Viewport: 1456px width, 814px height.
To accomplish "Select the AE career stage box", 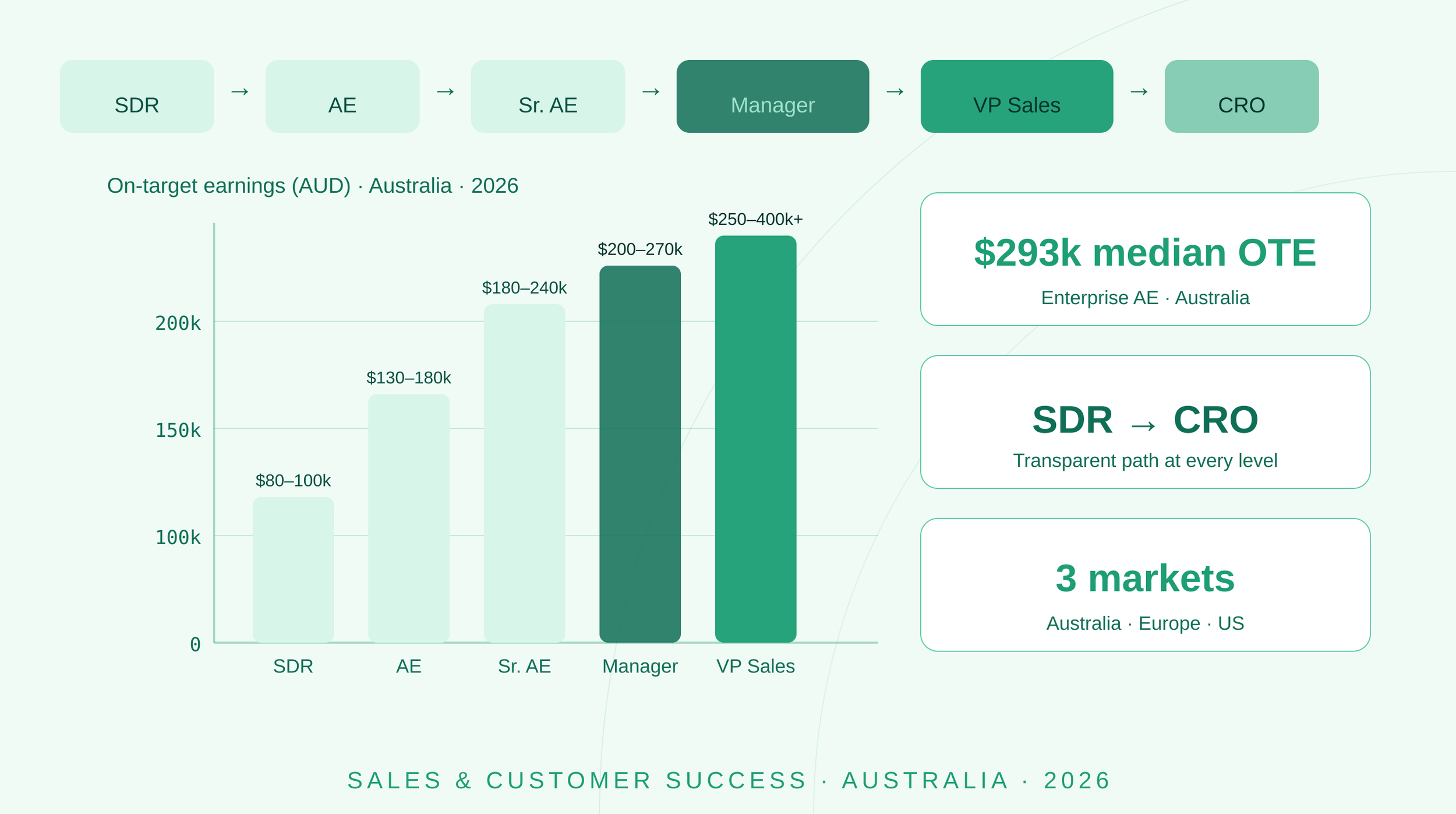I will coord(342,96).
